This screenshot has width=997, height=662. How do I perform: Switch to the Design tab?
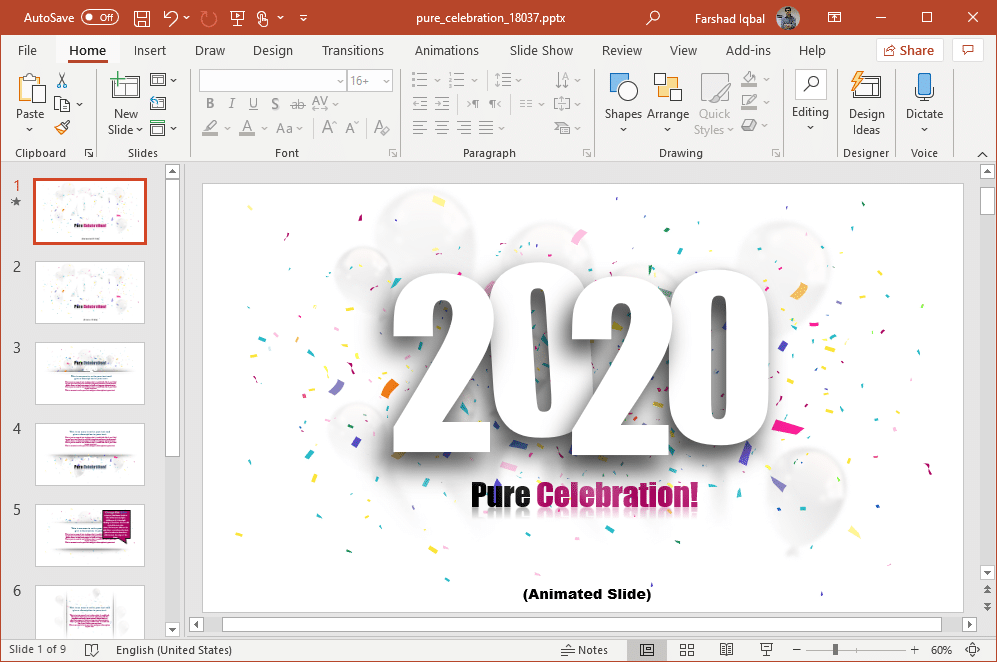(272, 51)
